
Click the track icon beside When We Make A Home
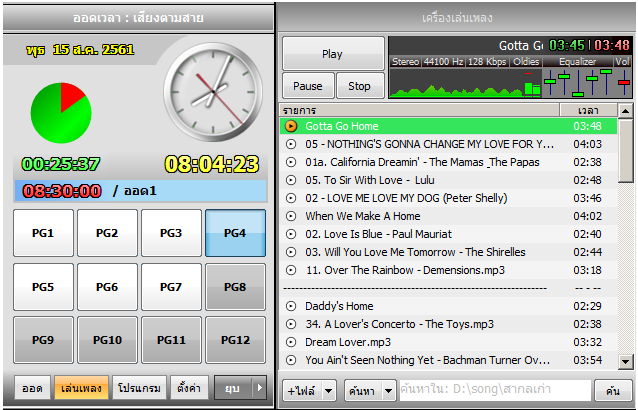coord(291,216)
